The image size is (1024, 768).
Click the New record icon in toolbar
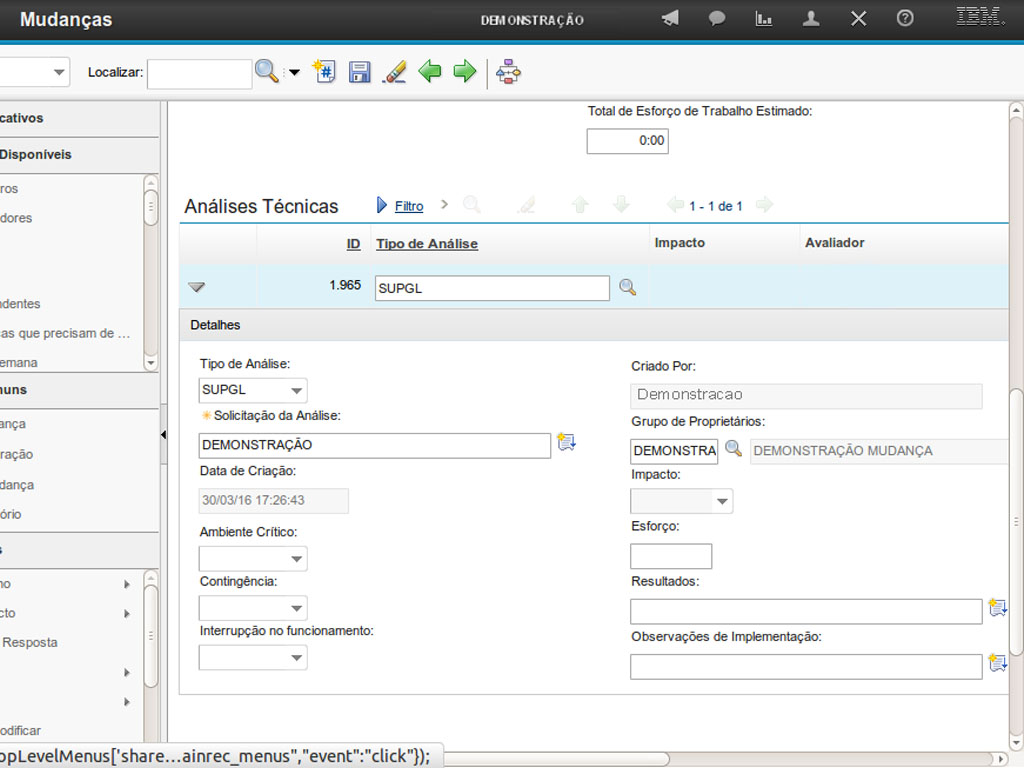[x=324, y=72]
